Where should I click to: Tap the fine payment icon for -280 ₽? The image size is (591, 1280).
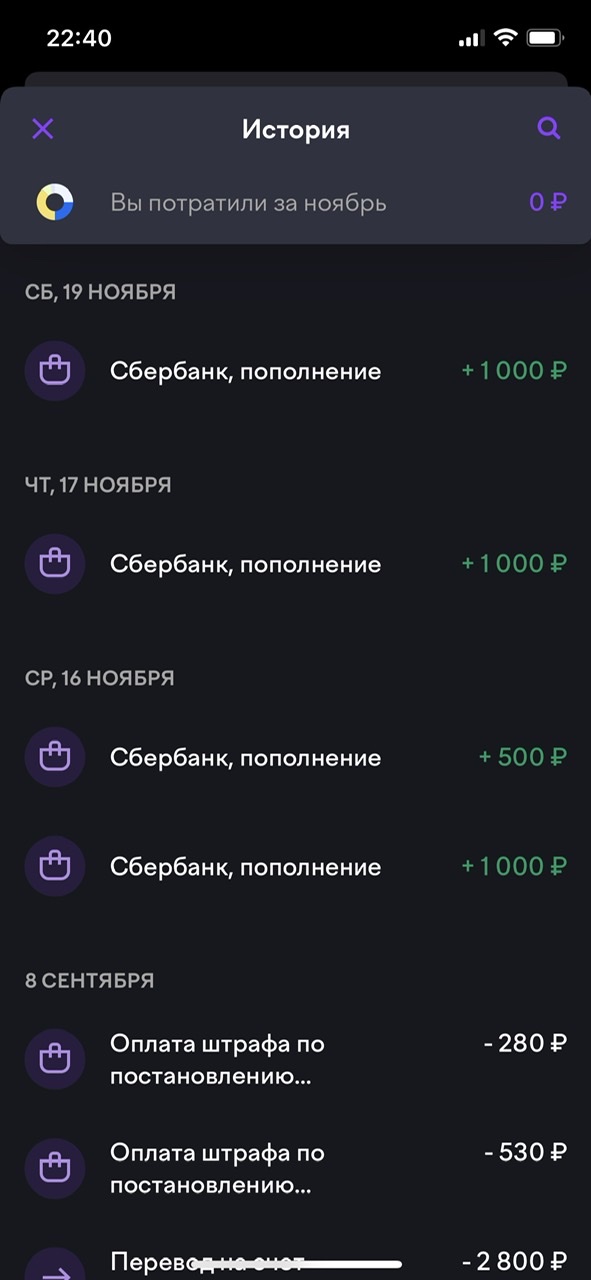55,1058
